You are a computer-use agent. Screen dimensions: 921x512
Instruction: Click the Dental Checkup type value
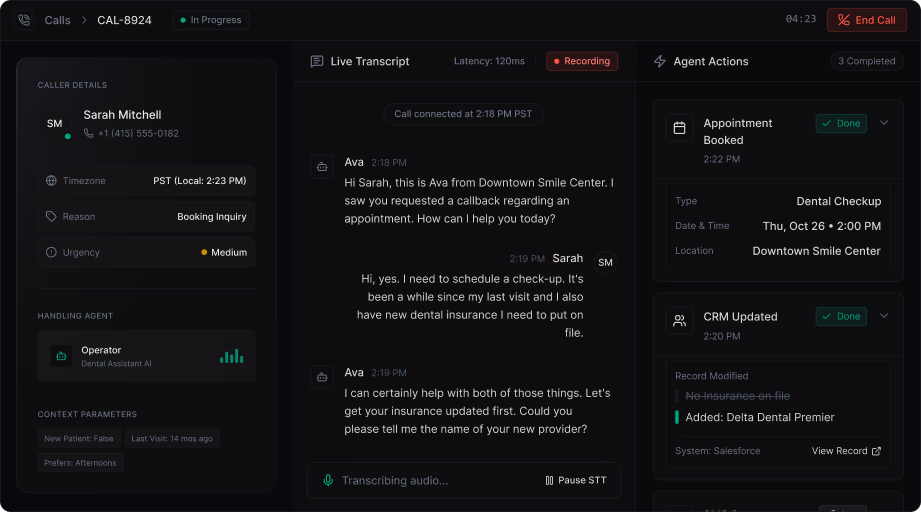coord(839,201)
